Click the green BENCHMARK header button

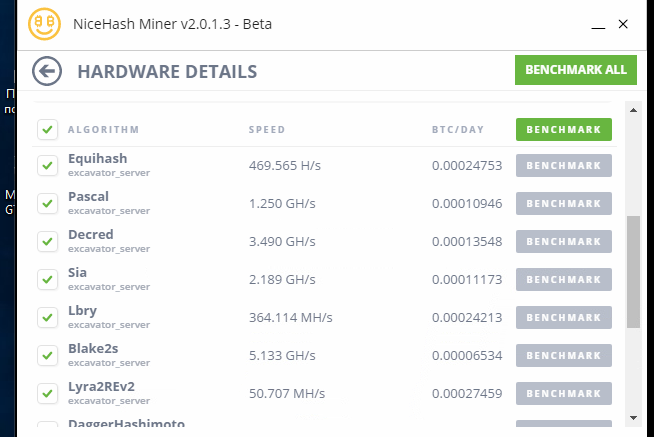pos(563,129)
